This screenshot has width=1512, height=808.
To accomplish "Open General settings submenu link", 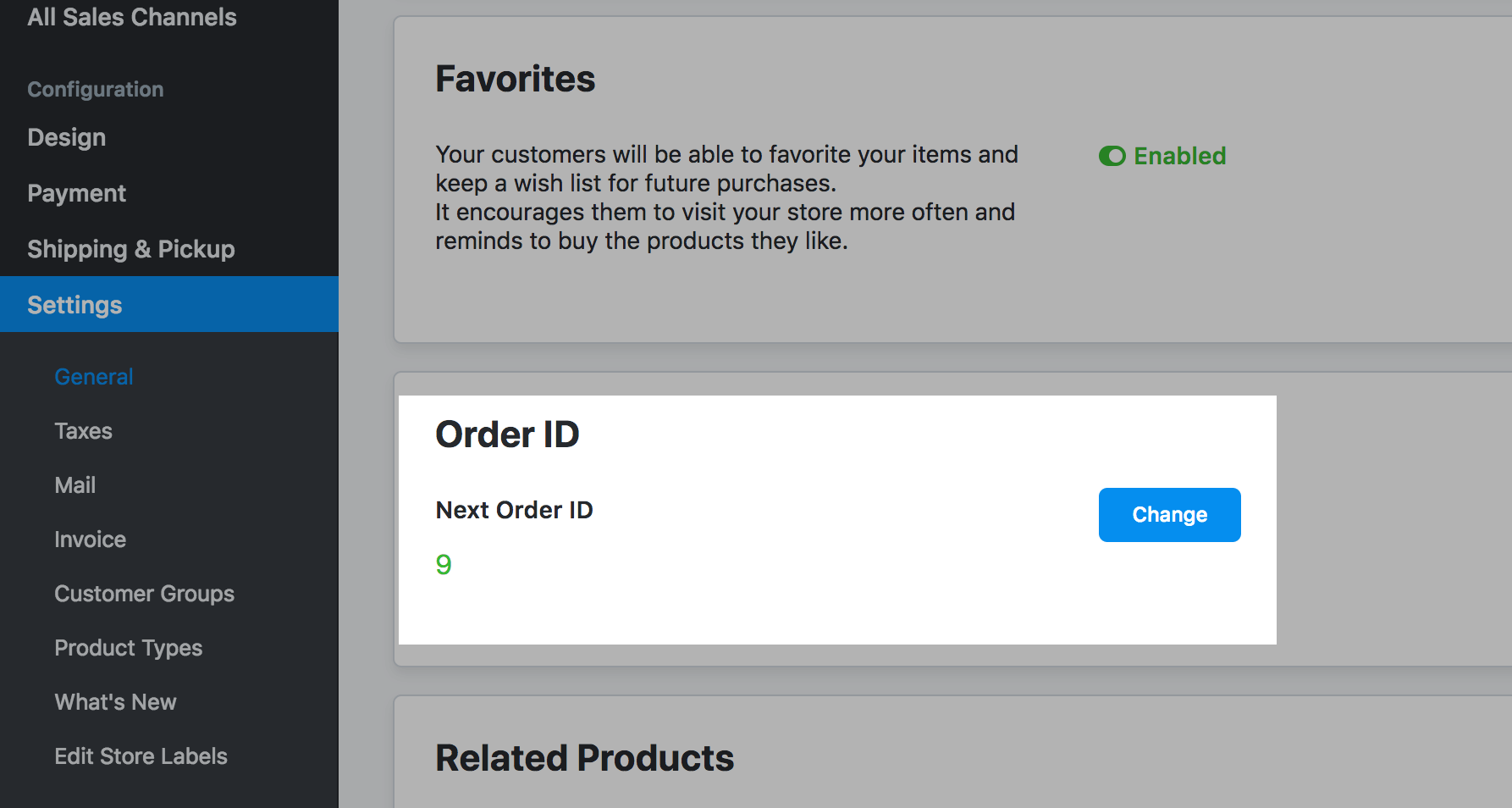I will pyautogui.click(x=94, y=377).
